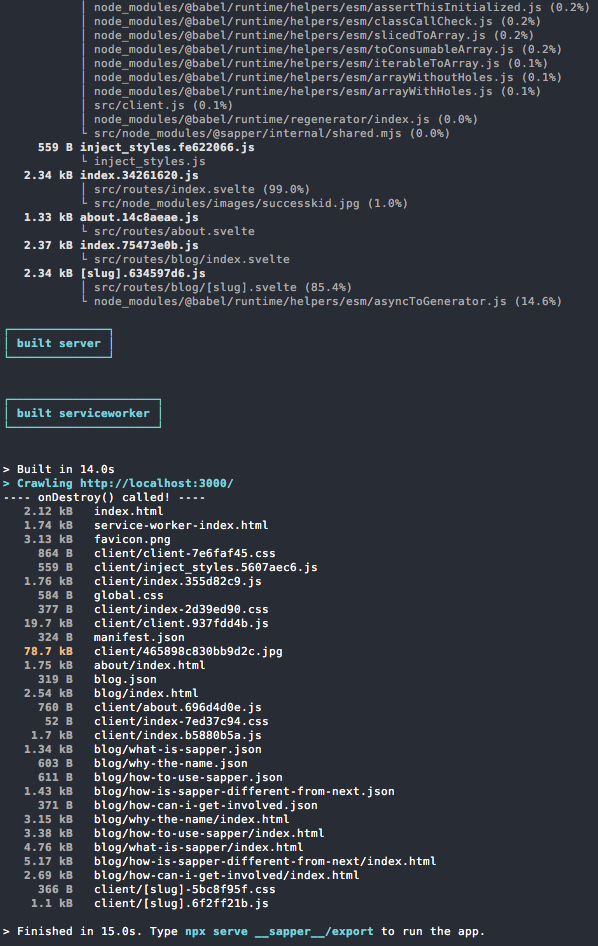This screenshot has width=598, height=946.
Task: Click the highlighted 78.7 kB file size
Action: pos(48,651)
